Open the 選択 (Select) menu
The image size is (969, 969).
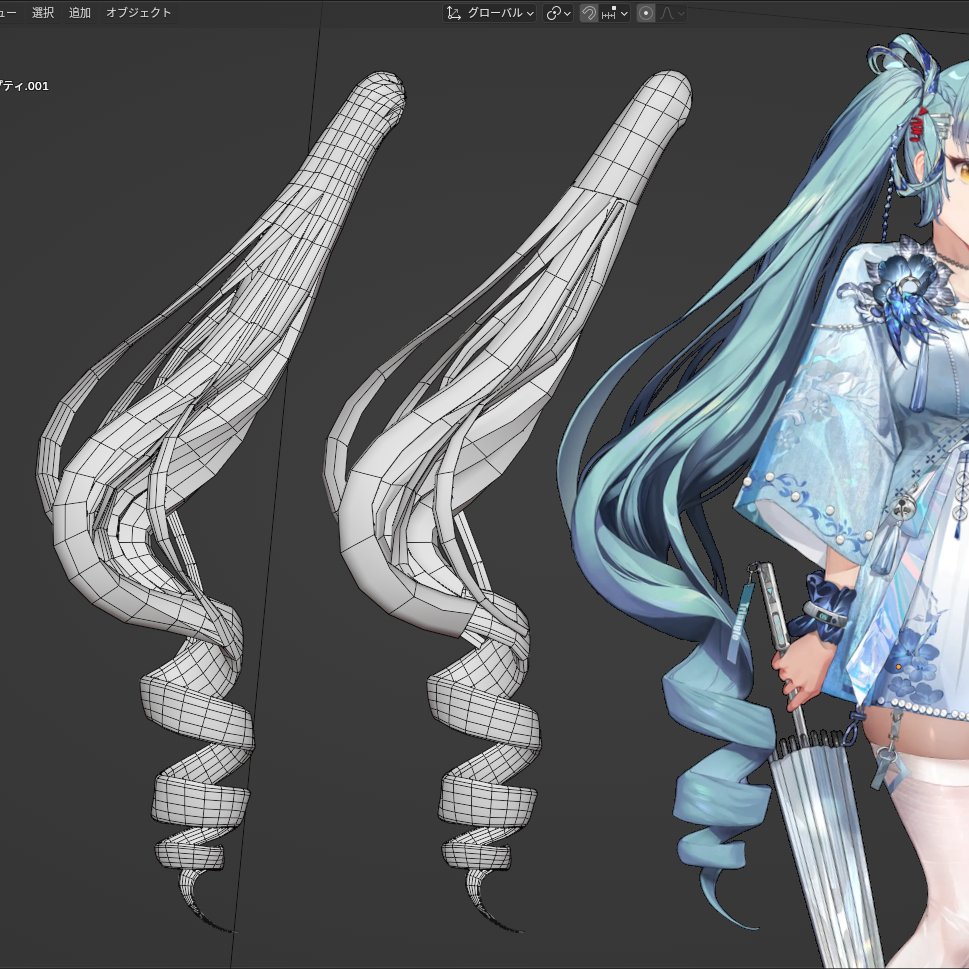point(43,12)
